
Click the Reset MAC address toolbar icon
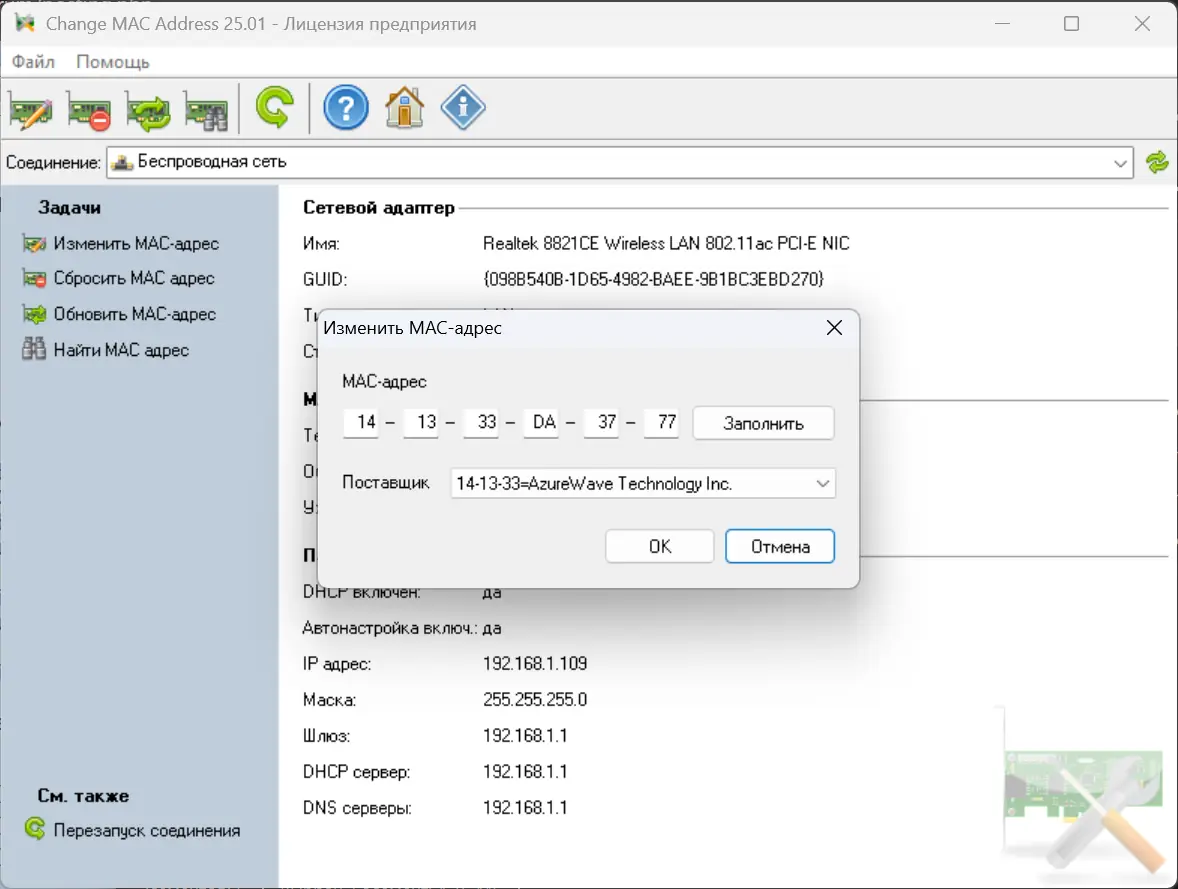(x=89, y=111)
